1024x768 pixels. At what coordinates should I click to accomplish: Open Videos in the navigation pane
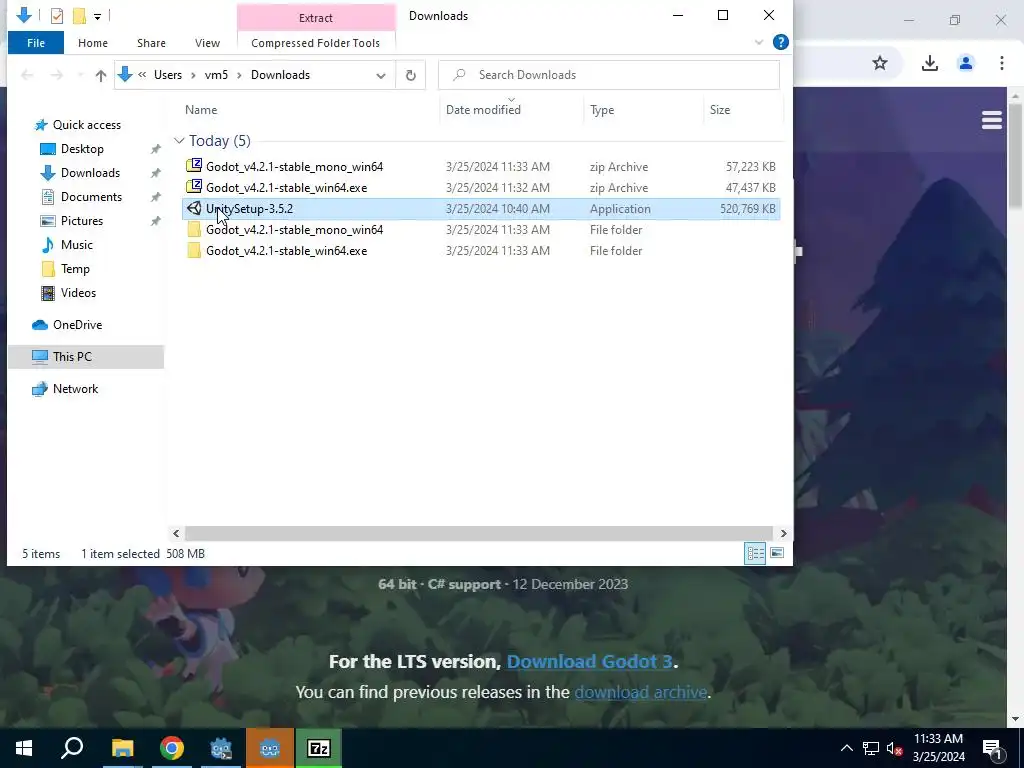(x=78, y=293)
